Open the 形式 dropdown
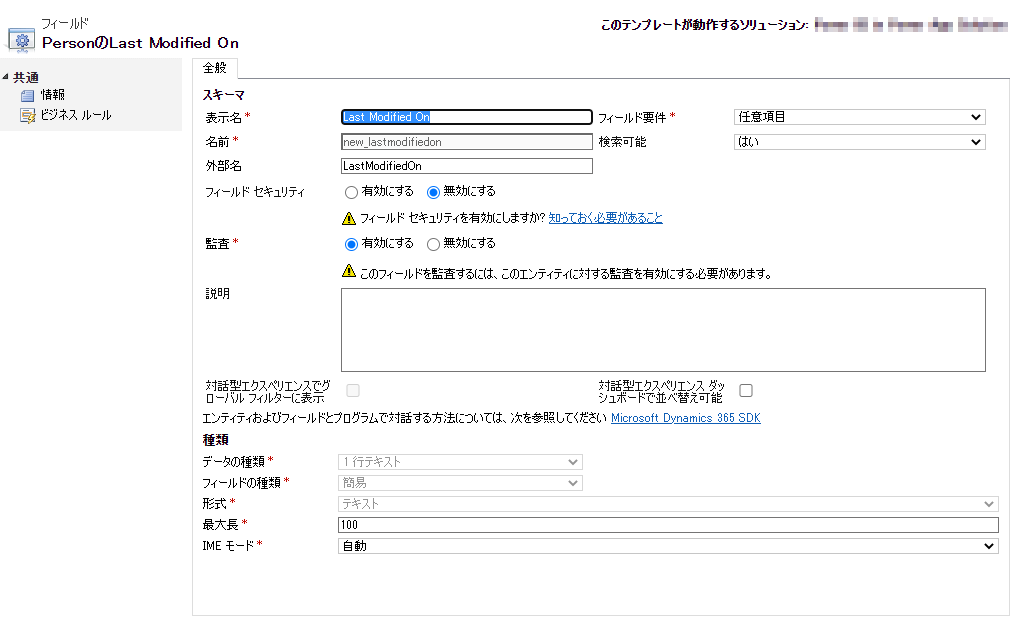Viewport: 1013px width, 625px height. click(x=668, y=503)
